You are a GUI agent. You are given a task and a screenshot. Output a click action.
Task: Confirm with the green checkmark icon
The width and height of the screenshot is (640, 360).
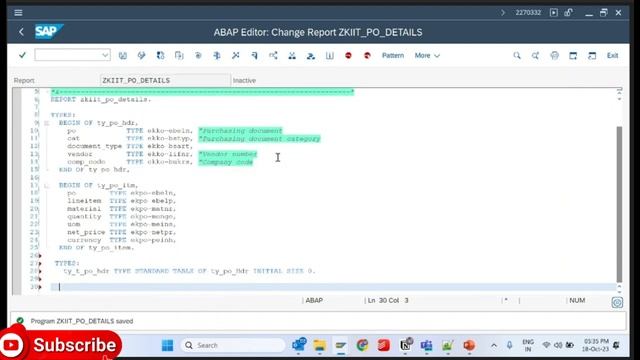click(22, 55)
